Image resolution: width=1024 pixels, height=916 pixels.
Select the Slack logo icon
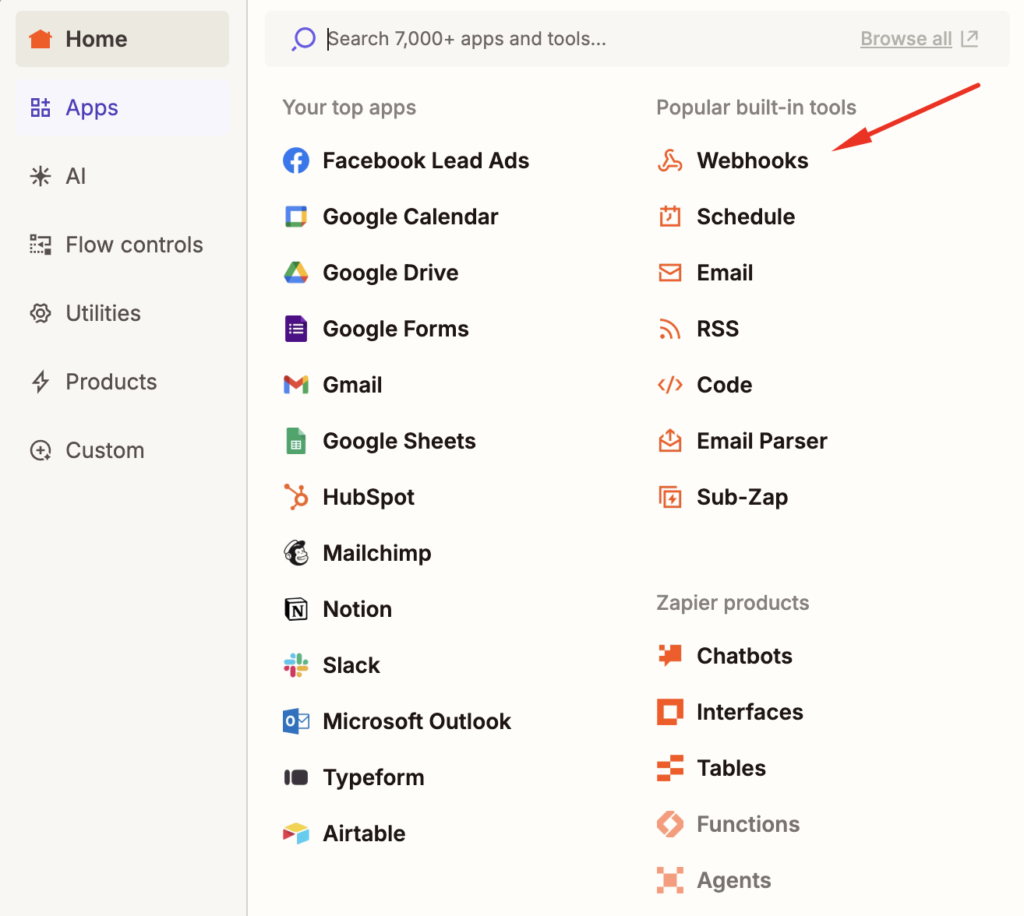[x=296, y=665]
